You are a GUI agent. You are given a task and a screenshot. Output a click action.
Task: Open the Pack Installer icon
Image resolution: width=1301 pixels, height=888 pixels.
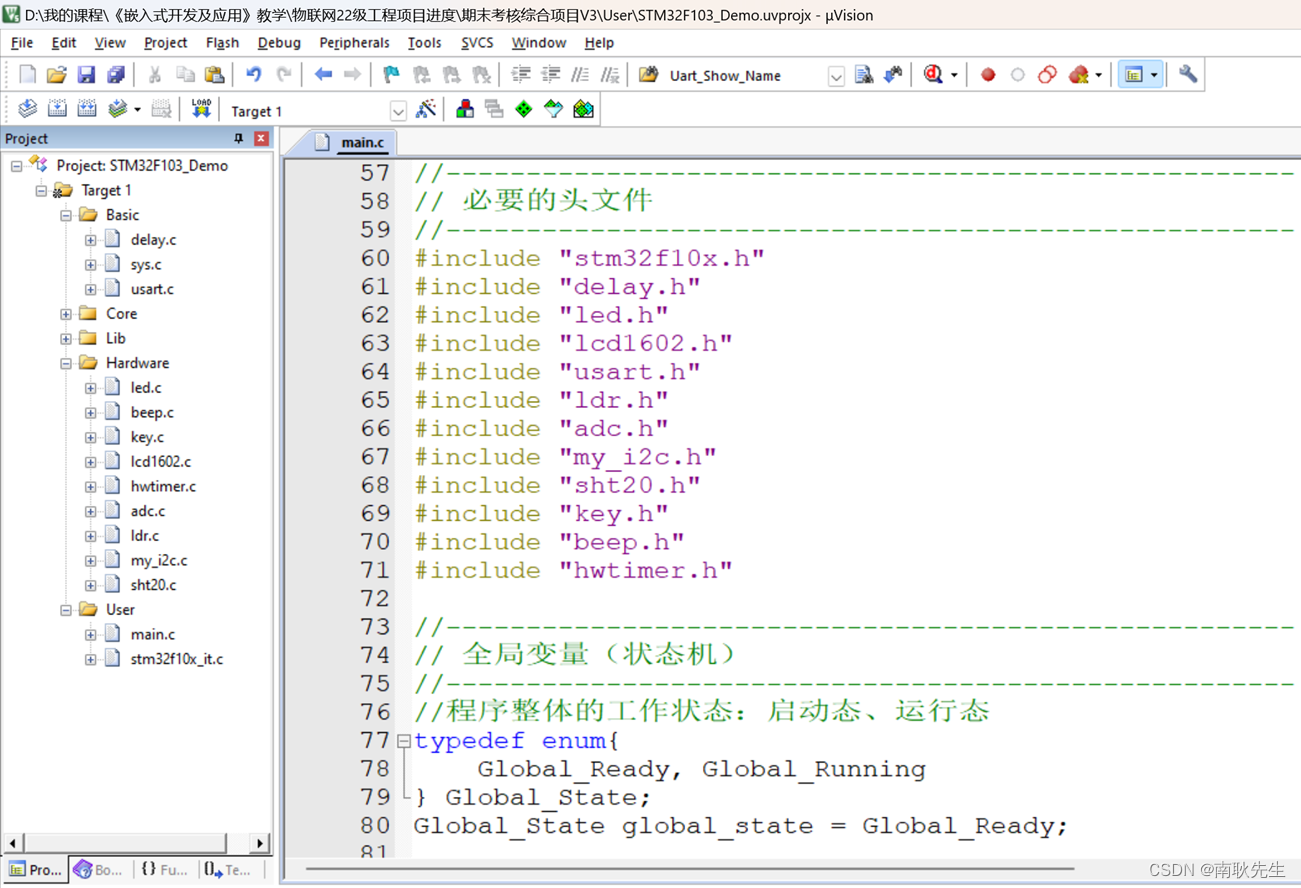(583, 109)
